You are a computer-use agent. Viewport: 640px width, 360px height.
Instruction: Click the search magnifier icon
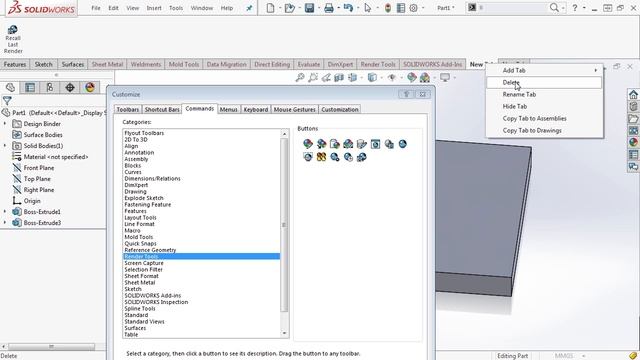click(x=554, y=7)
